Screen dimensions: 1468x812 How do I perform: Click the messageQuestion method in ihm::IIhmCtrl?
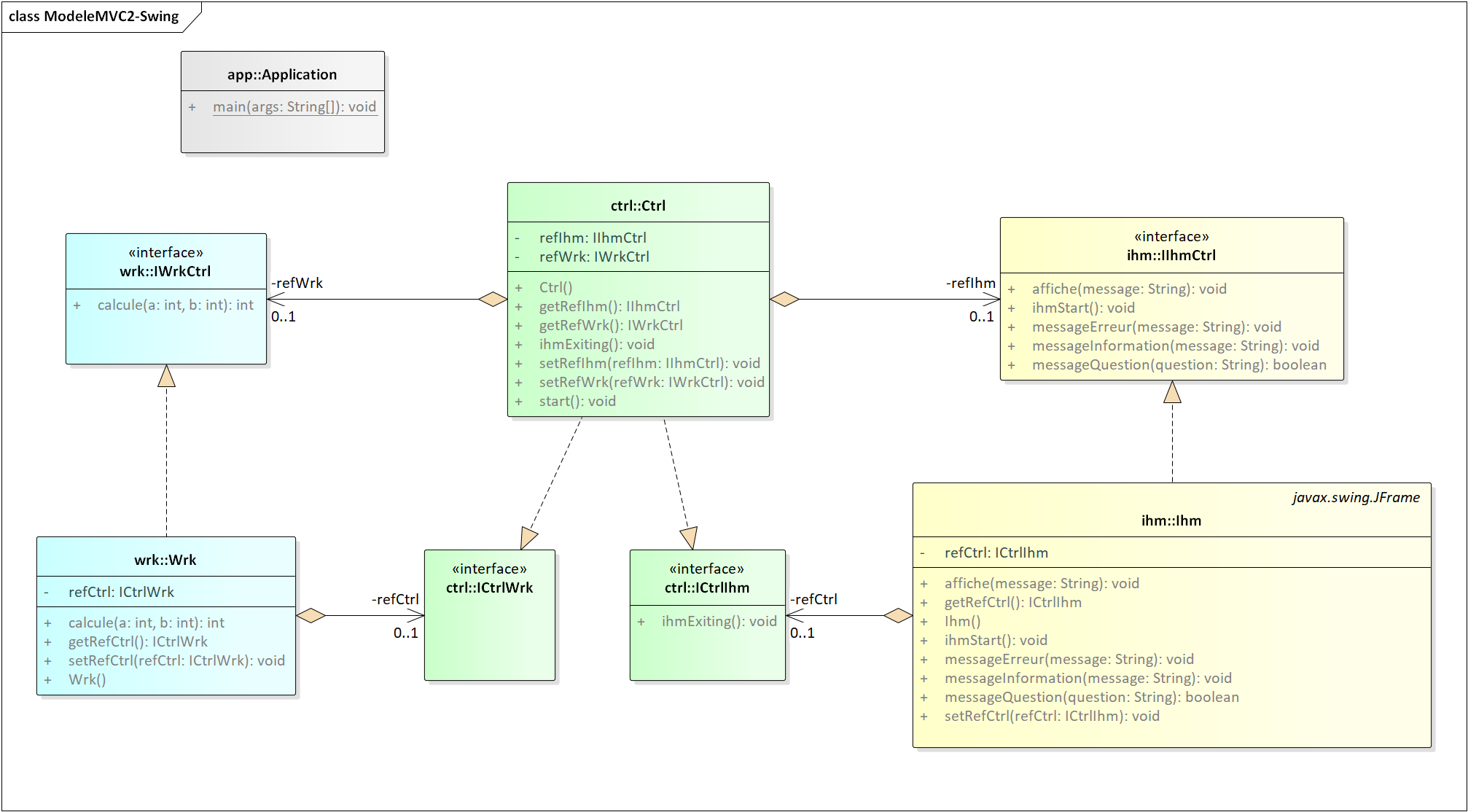[1179, 364]
